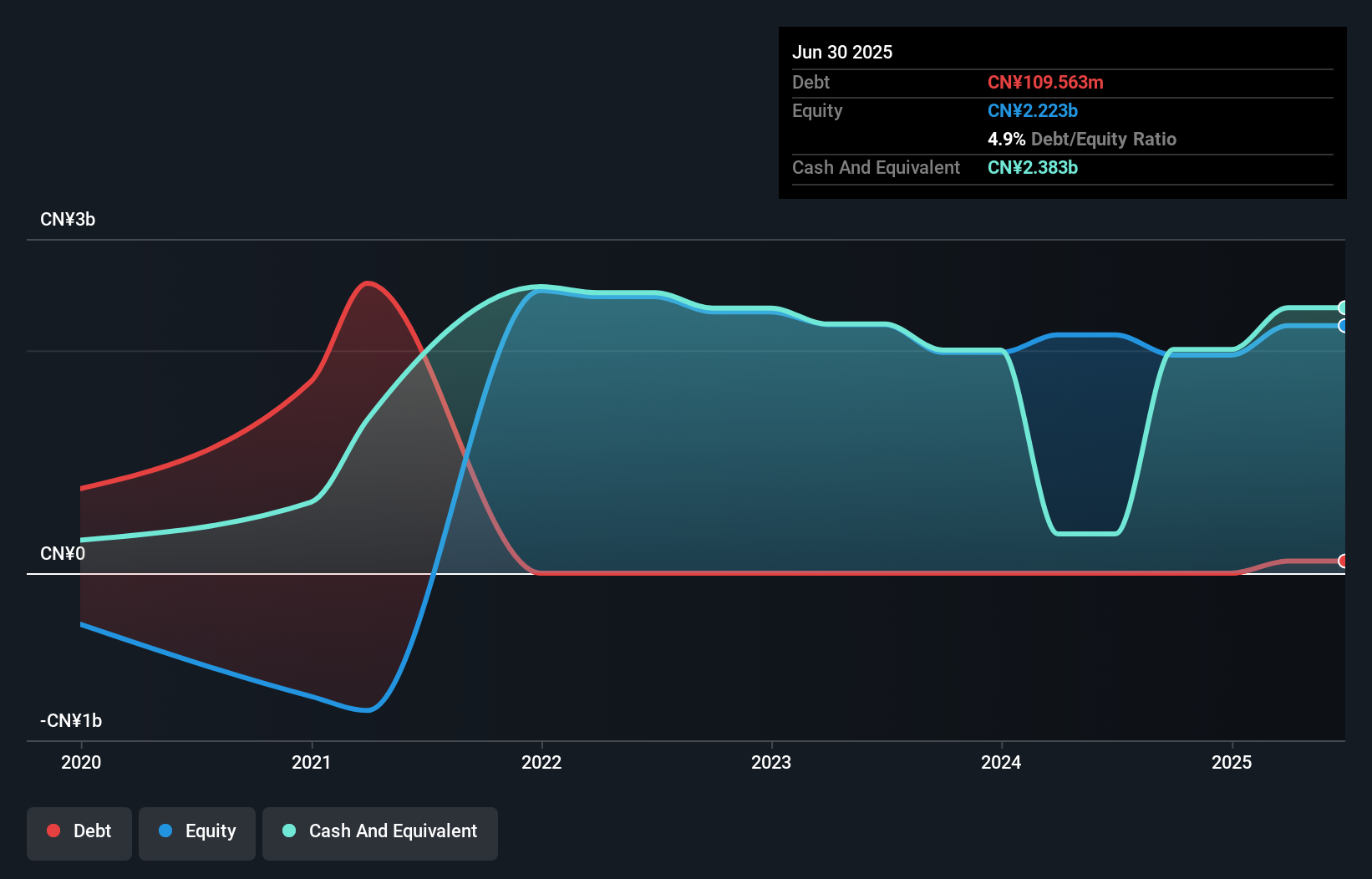Select the cash endpoint marker on right edge
The height and width of the screenshot is (879, 1372).
click(1343, 307)
